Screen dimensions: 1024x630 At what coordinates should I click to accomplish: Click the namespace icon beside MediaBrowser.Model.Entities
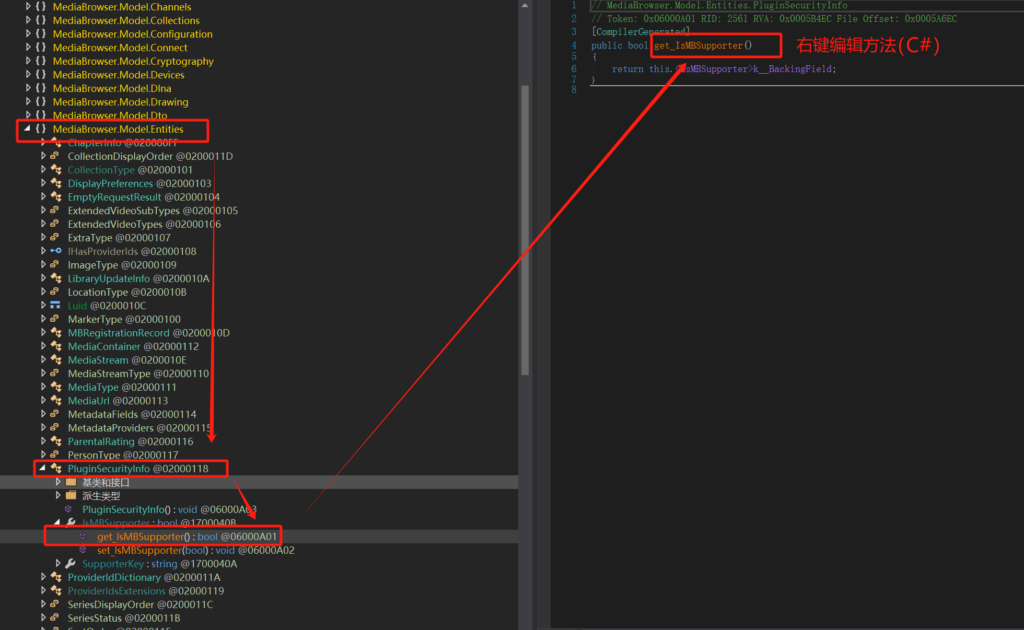pyautogui.click(x=40, y=129)
